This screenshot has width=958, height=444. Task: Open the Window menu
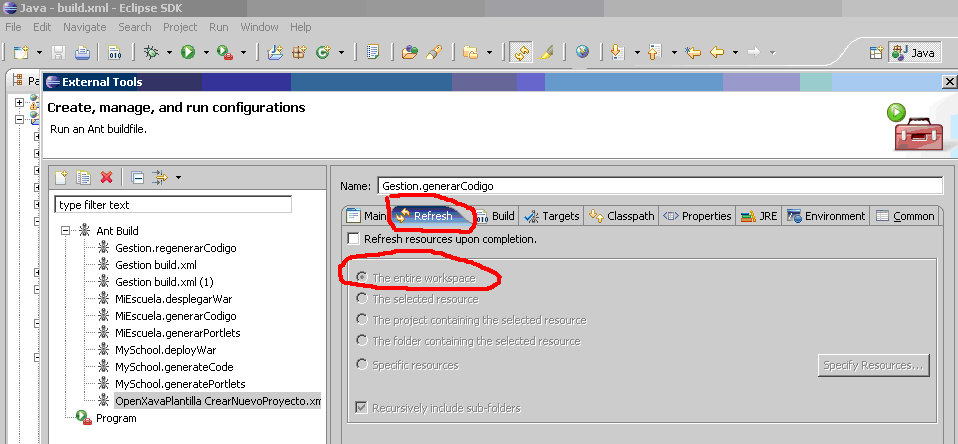(259, 27)
